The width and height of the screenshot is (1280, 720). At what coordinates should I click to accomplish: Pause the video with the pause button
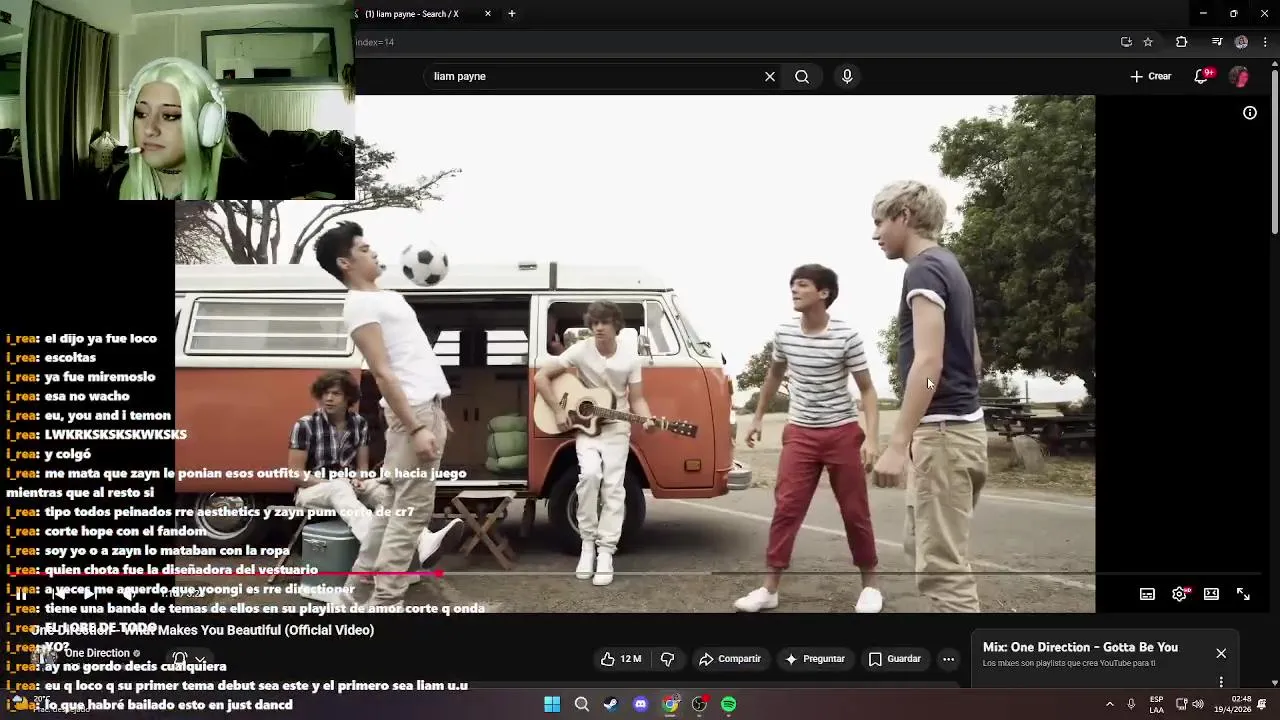tap(21, 594)
